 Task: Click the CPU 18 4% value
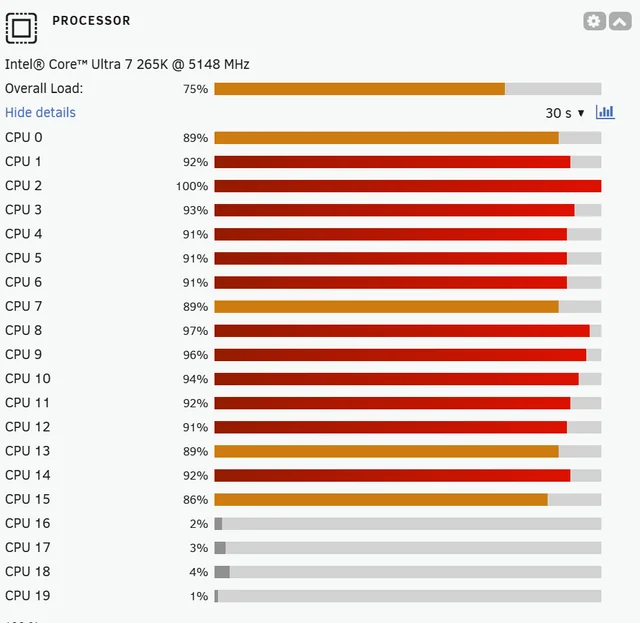pyautogui.click(x=199, y=572)
